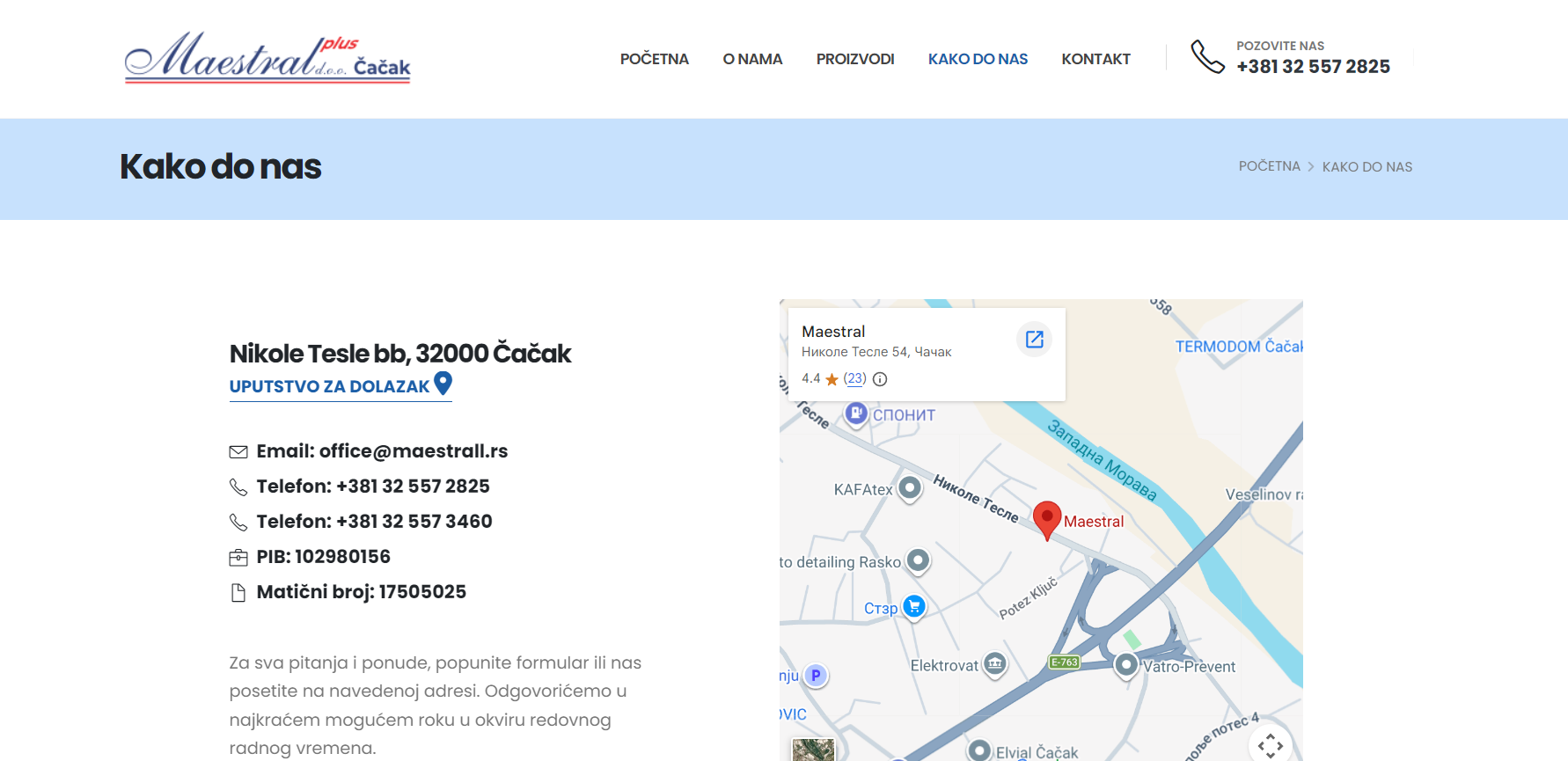Viewport: 1568px width, 761px height.
Task: Select the Стзр shopping cart marker
Action: 914,606
